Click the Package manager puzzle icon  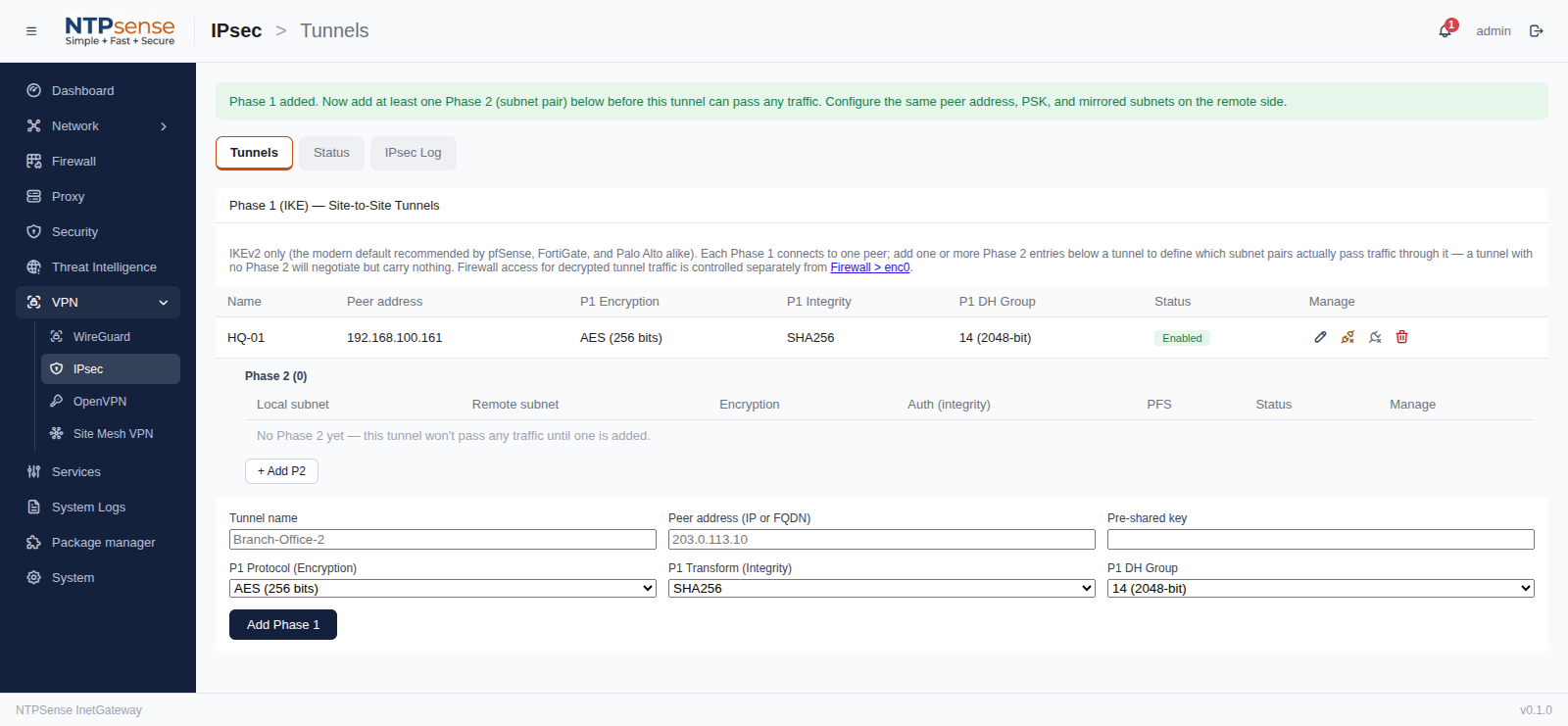coord(34,542)
